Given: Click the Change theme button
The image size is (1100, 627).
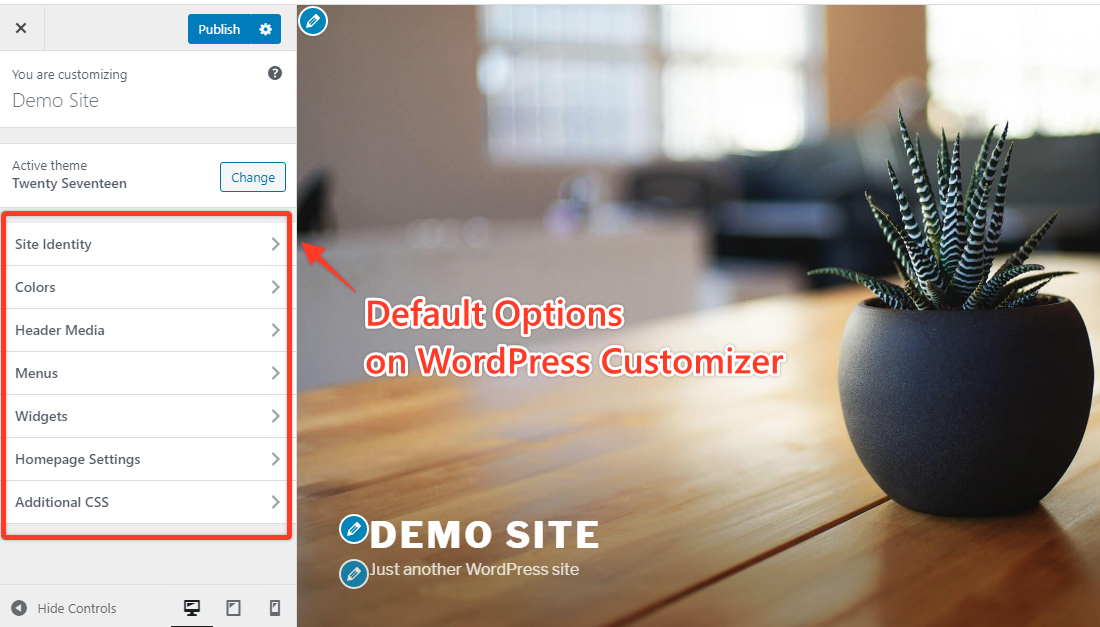Looking at the screenshot, I should (252, 177).
